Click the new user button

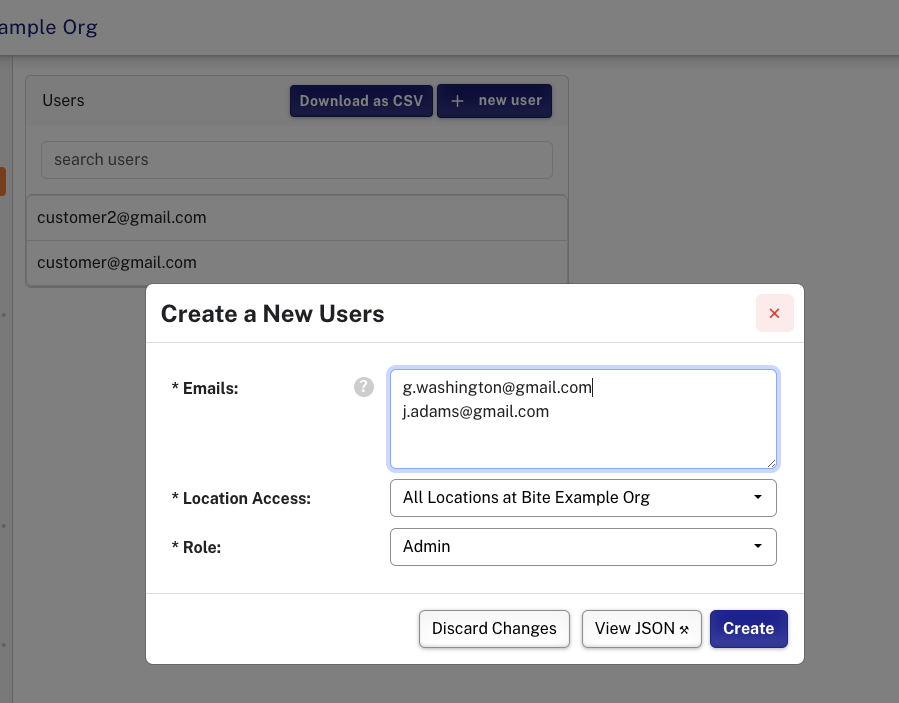pyautogui.click(x=494, y=101)
